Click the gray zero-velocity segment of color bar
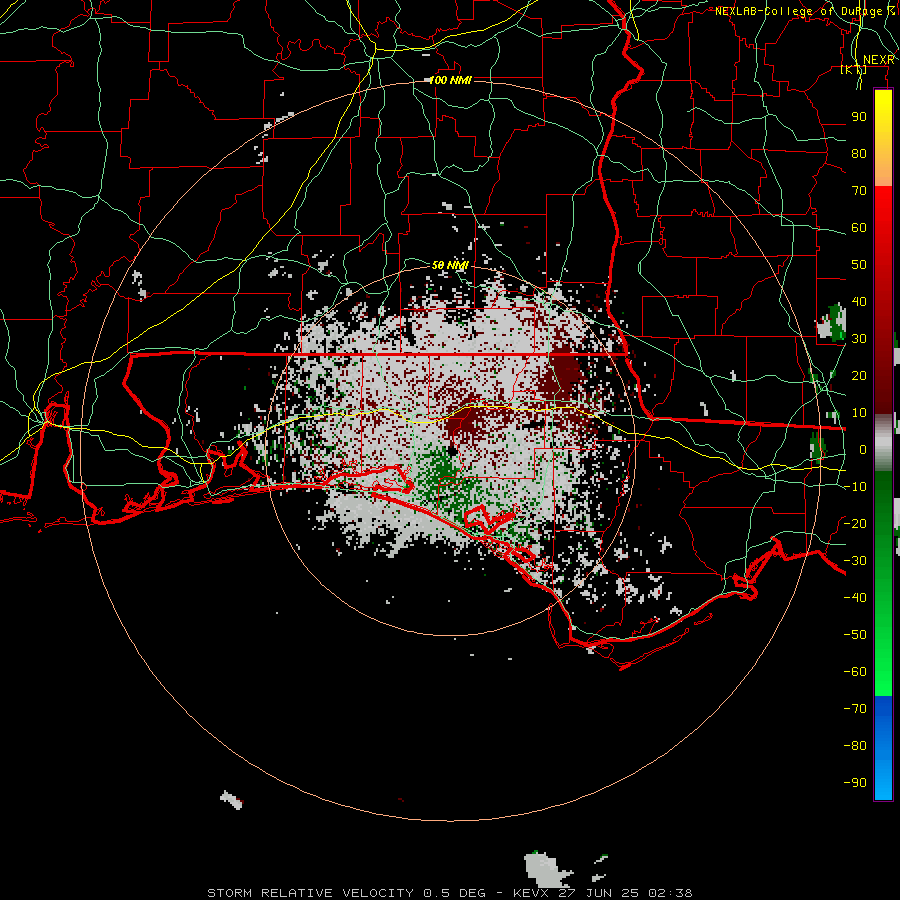 tap(883, 442)
